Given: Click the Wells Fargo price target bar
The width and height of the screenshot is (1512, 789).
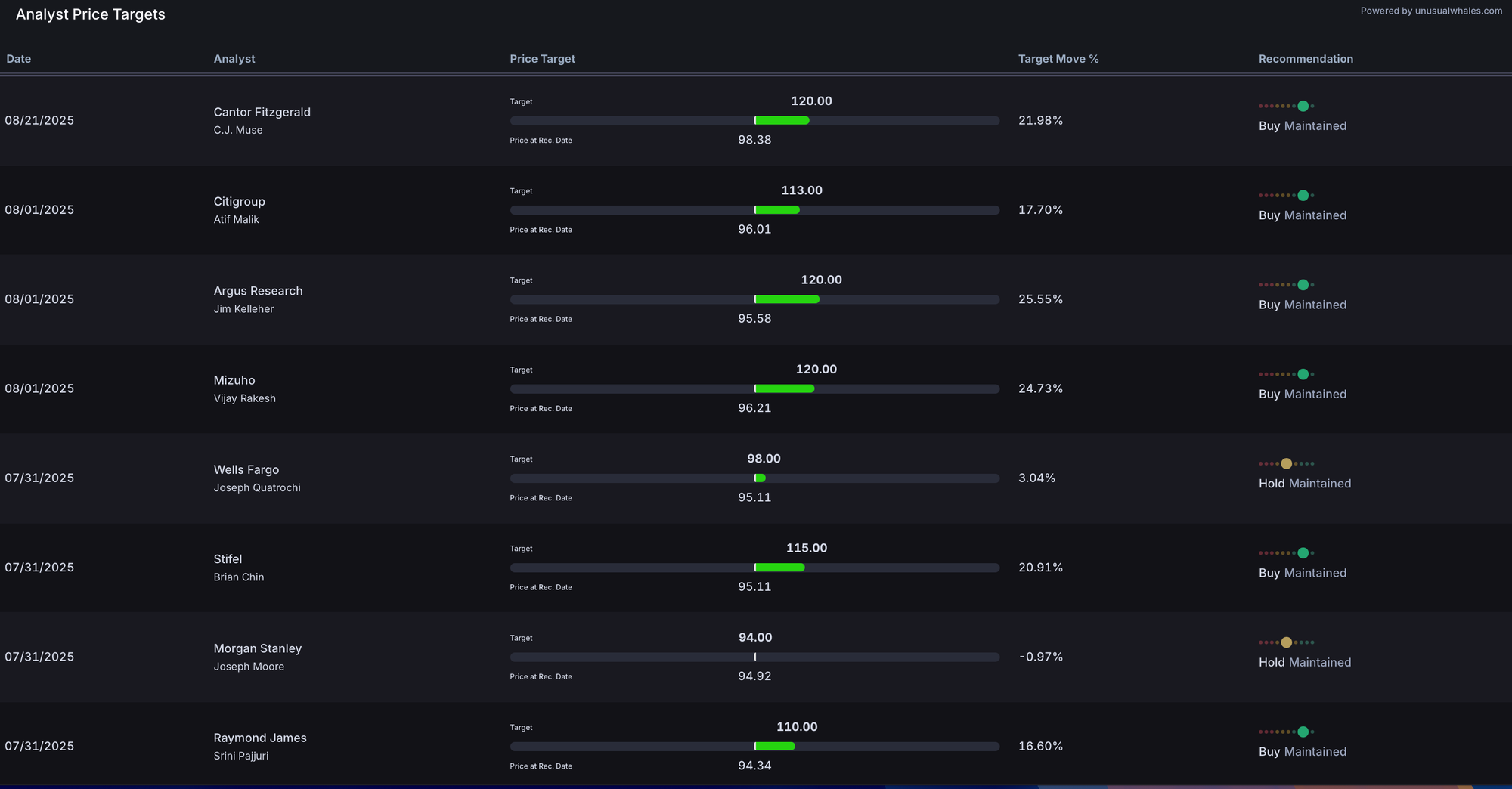Looking at the screenshot, I should (x=754, y=478).
